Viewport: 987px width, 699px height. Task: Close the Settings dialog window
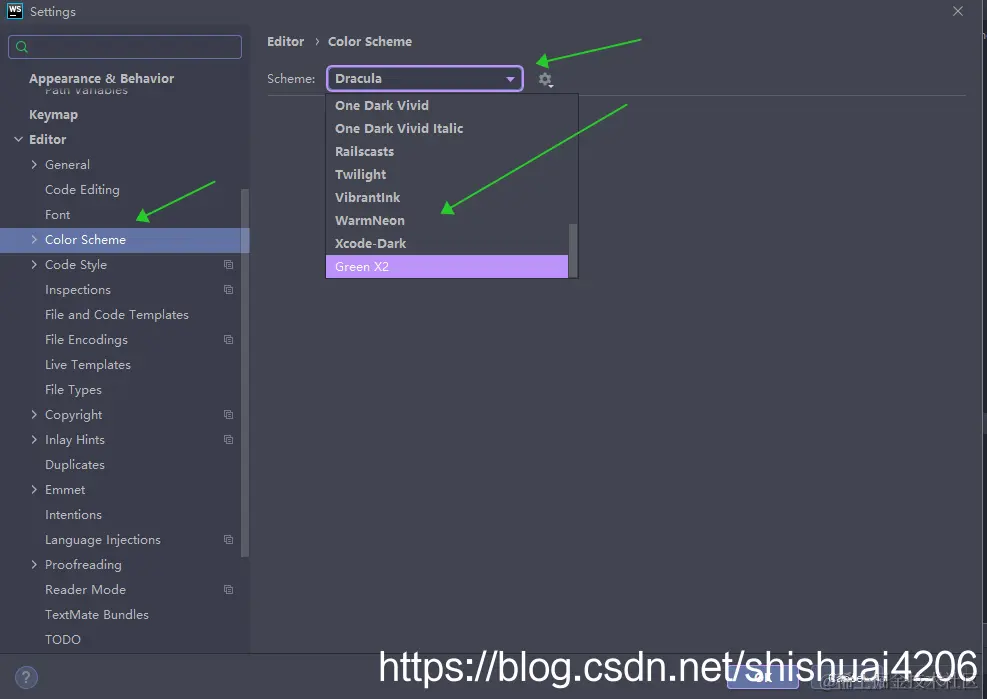(957, 11)
